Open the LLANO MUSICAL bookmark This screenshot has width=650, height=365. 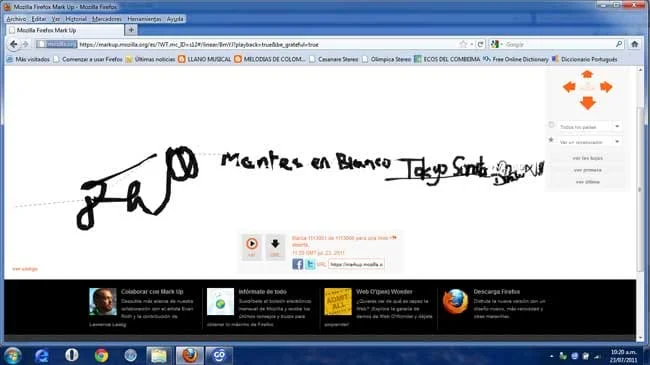[204, 59]
